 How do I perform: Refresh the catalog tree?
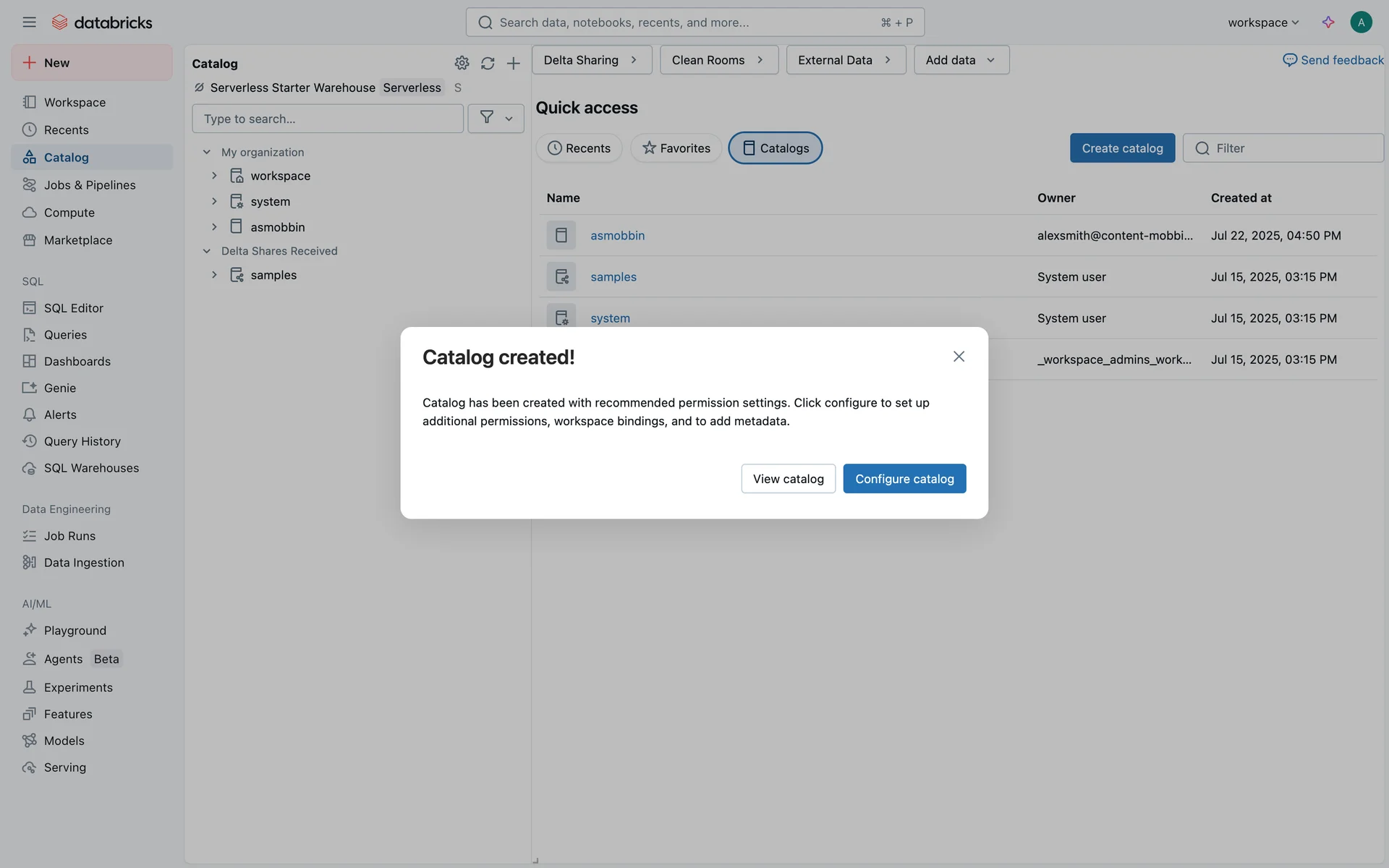tap(488, 64)
